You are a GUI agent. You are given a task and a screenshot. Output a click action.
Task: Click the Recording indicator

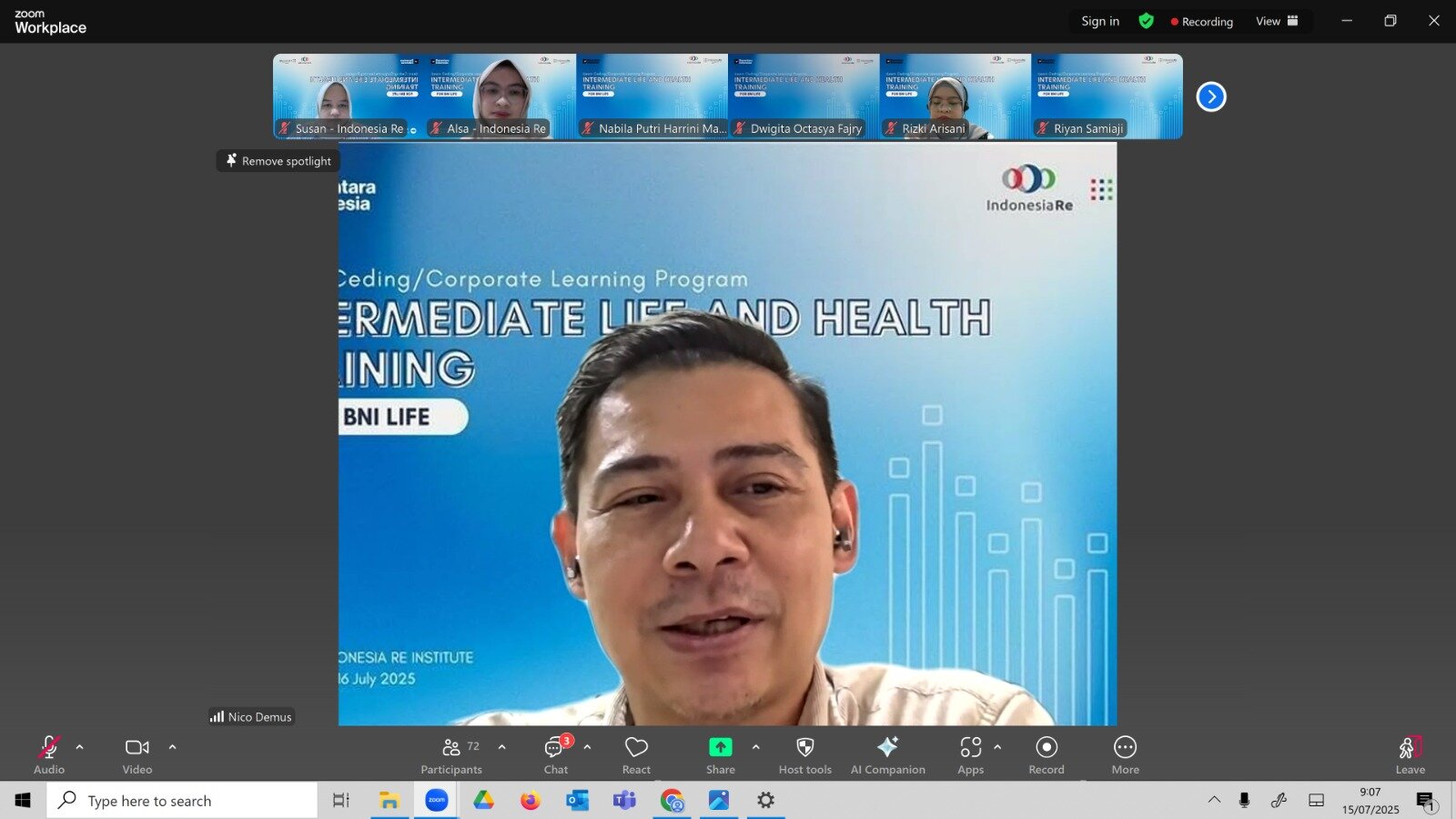(1202, 21)
